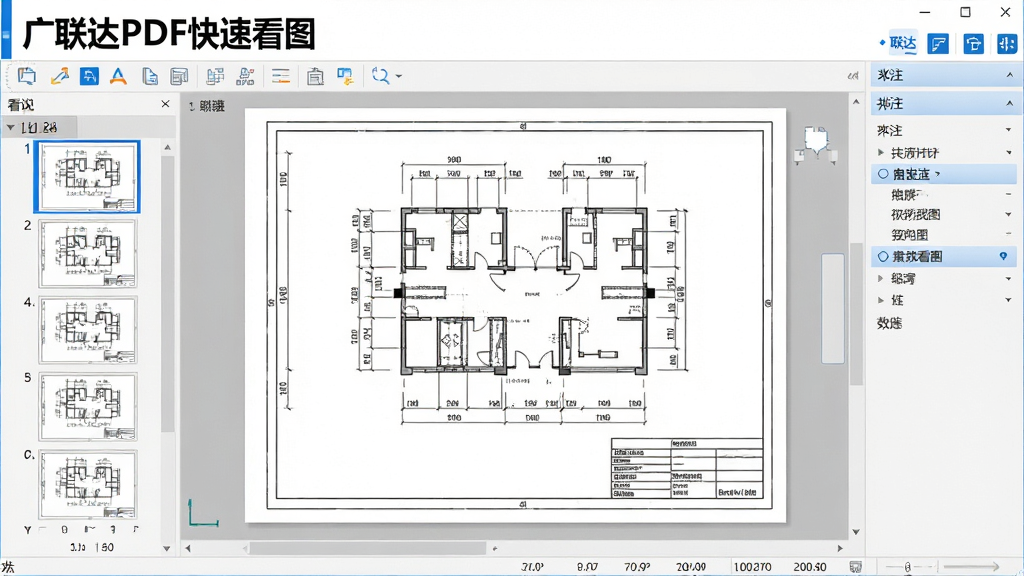Click small gray icon at toolbar's far right

(853, 76)
